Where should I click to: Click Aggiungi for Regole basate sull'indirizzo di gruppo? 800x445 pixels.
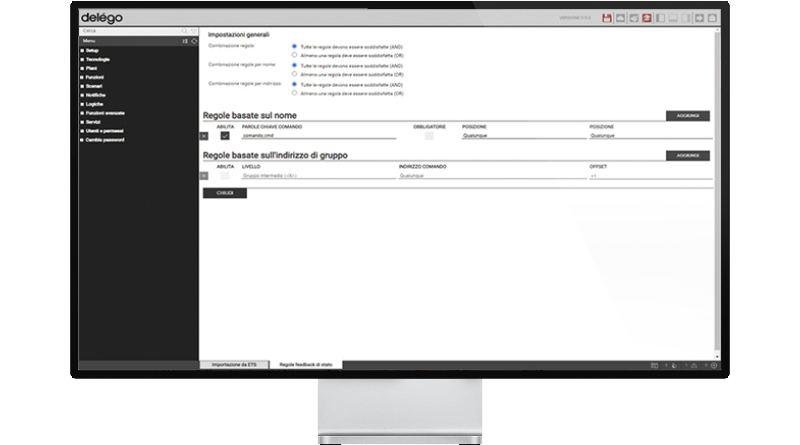[688, 156]
